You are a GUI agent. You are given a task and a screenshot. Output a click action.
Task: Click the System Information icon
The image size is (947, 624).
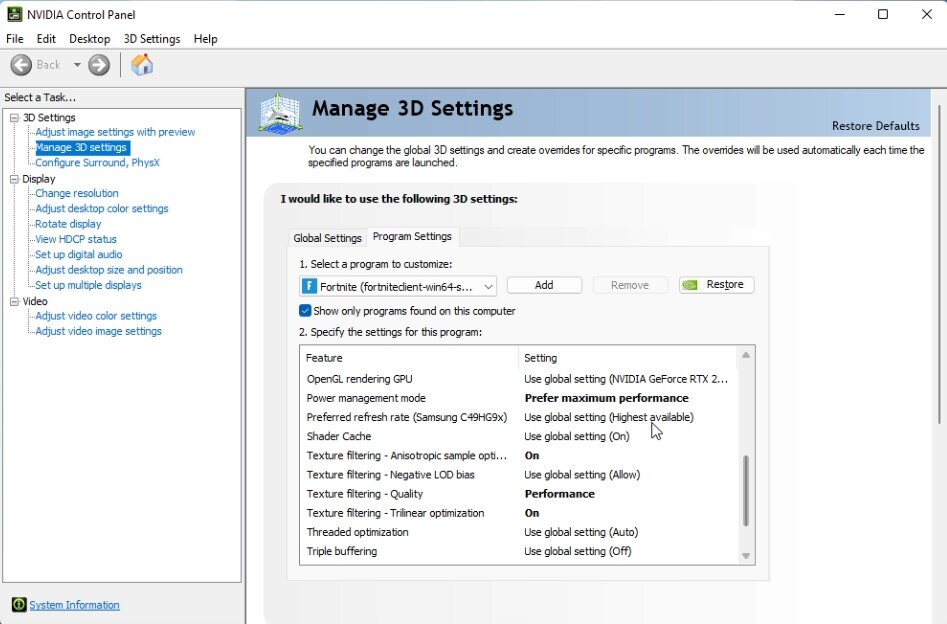(x=18, y=605)
